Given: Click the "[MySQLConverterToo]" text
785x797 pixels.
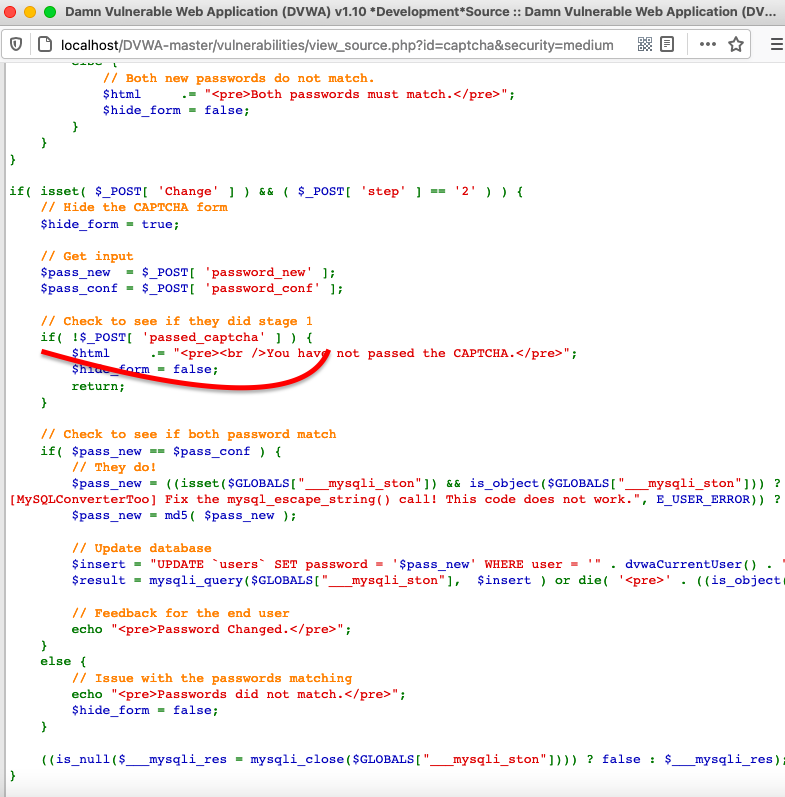Looking at the screenshot, I should (83, 499).
